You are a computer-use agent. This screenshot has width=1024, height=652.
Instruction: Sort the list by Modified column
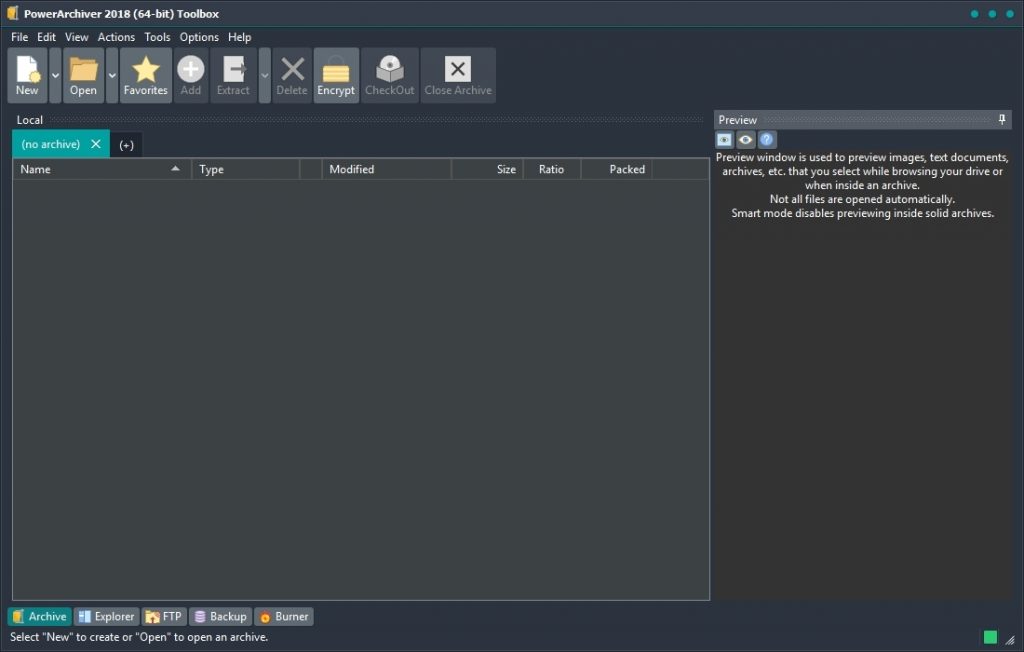pyautogui.click(x=387, y=169)
